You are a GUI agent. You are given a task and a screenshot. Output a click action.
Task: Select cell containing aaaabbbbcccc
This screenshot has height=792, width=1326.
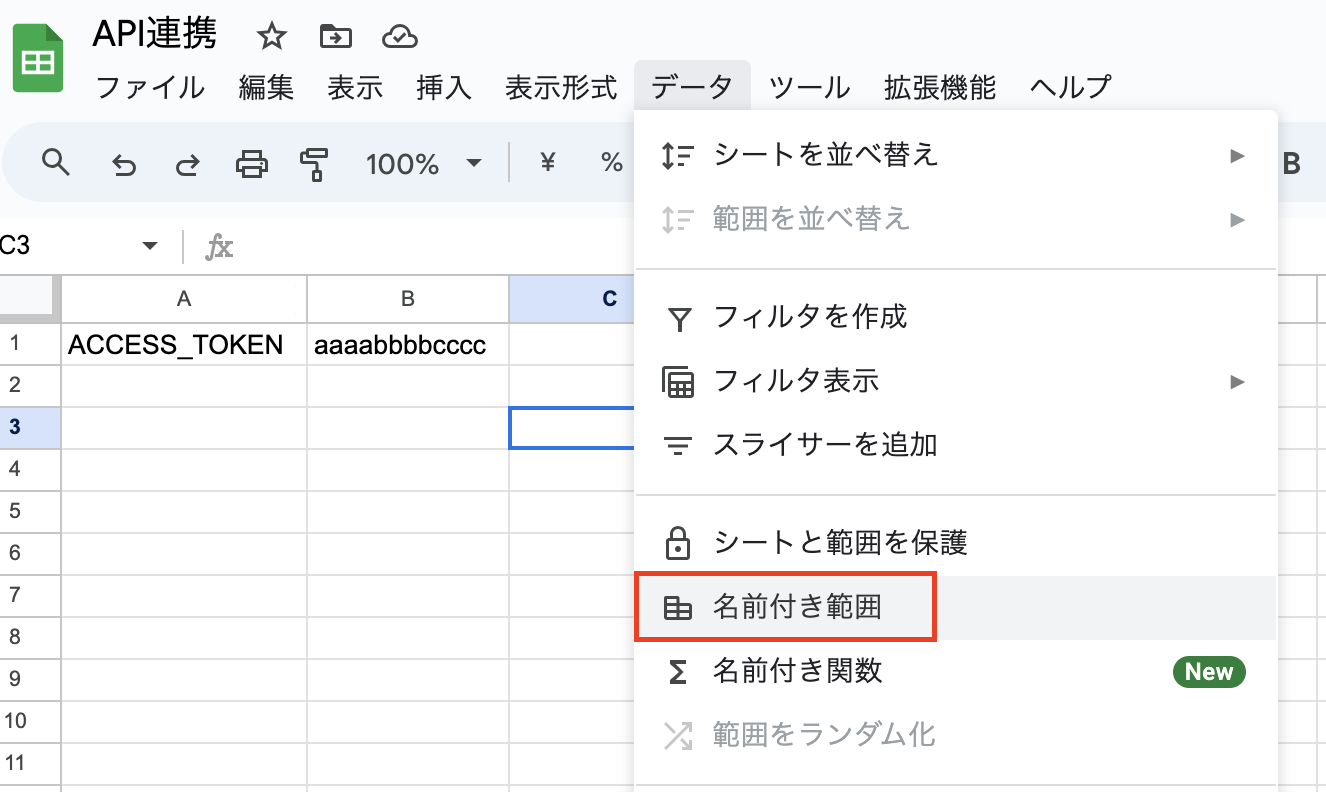point(408,345)
